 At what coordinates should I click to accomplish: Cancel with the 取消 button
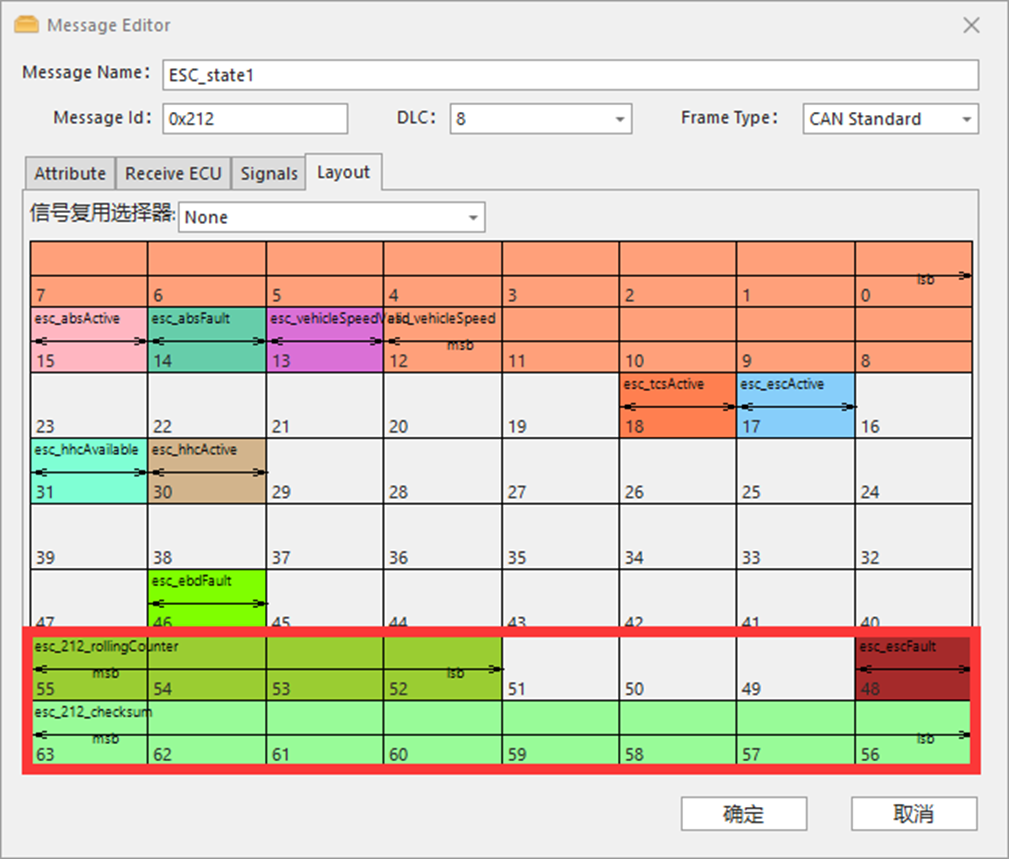click(913, 813)
